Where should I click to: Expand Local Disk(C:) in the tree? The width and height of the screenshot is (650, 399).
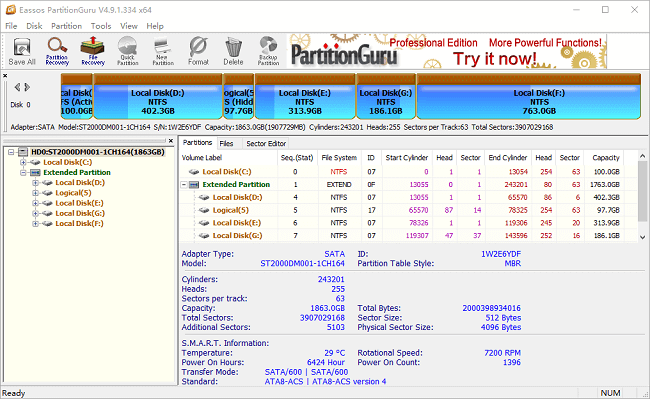coord(23,162)
